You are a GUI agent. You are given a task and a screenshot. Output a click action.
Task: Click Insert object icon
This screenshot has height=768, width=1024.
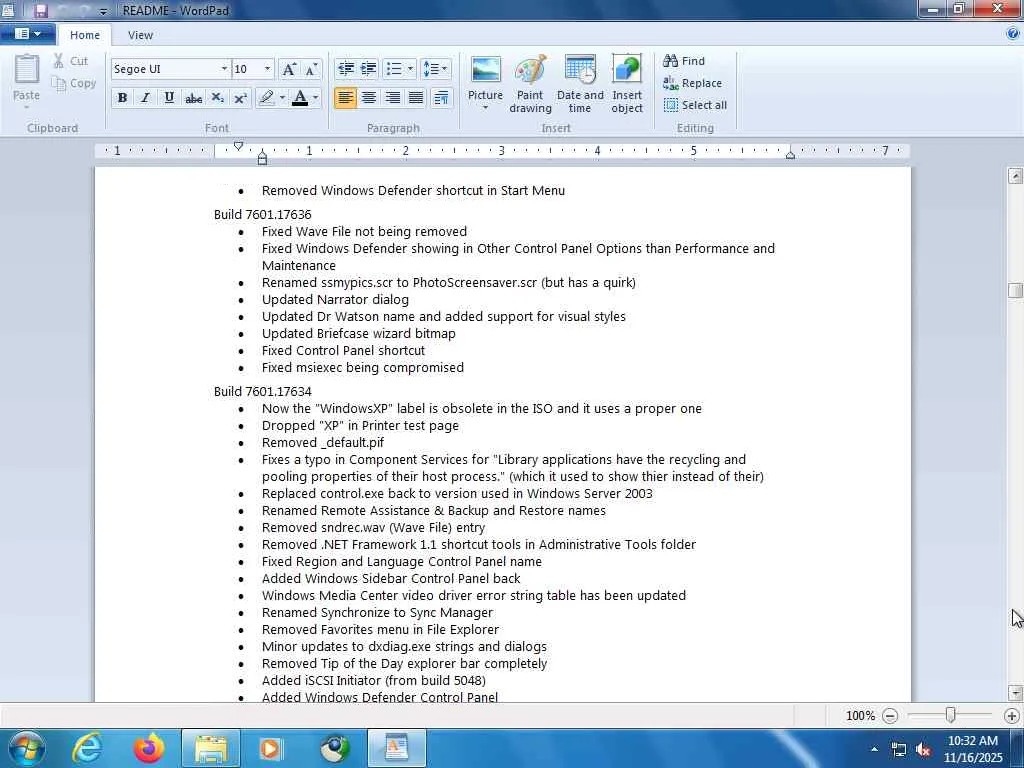point(627,84)
